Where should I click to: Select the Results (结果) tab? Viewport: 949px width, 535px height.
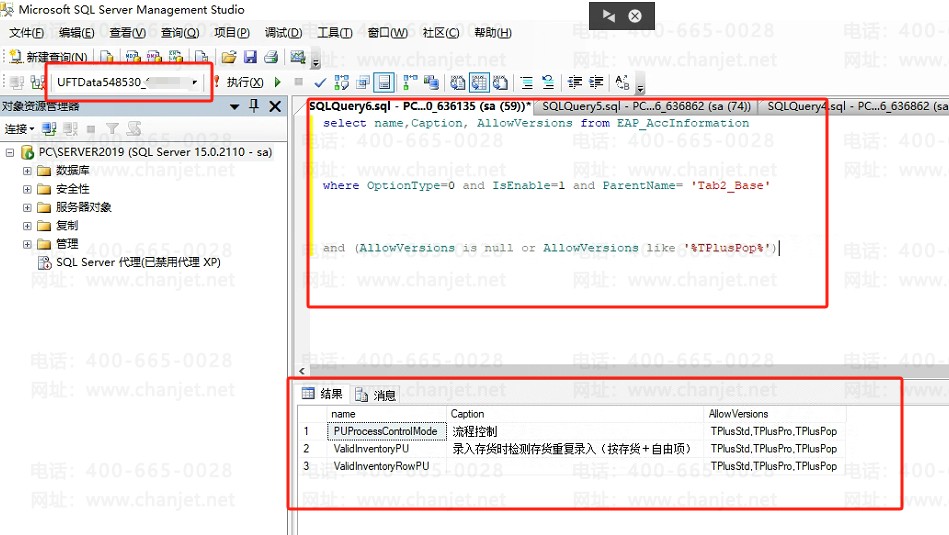click(x=323, y=394)
